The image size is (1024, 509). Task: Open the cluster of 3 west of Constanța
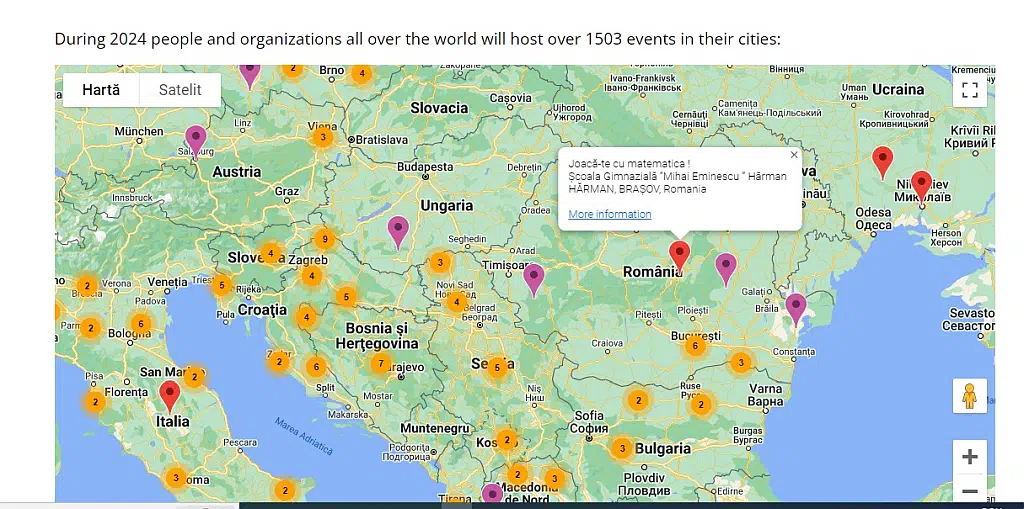[740, 361]
